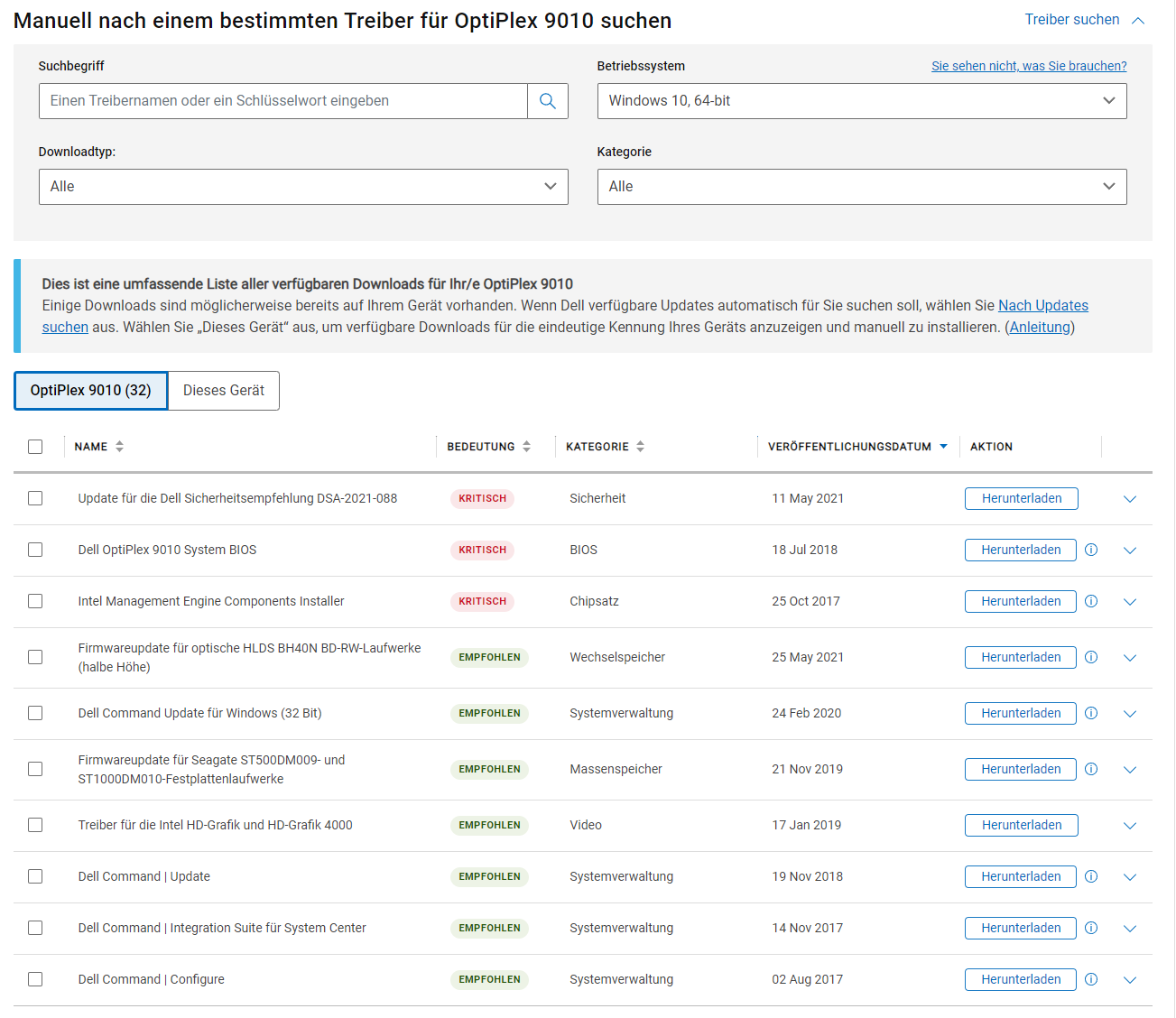The height and width of the screenshot is (1018, 1176).
Task: Expand details for Intel HD-Grafik driver
Action: 1130,826
